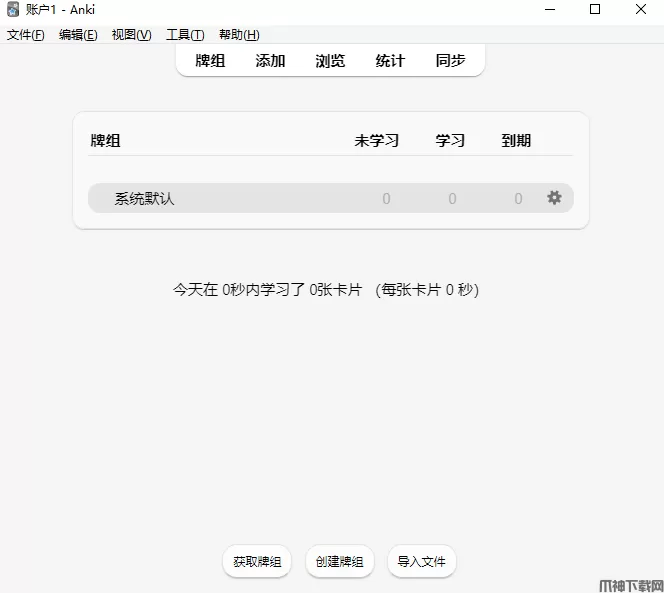664x593 pixels.
Task: Maximize the Anki window
Action: tap(595, 9)
